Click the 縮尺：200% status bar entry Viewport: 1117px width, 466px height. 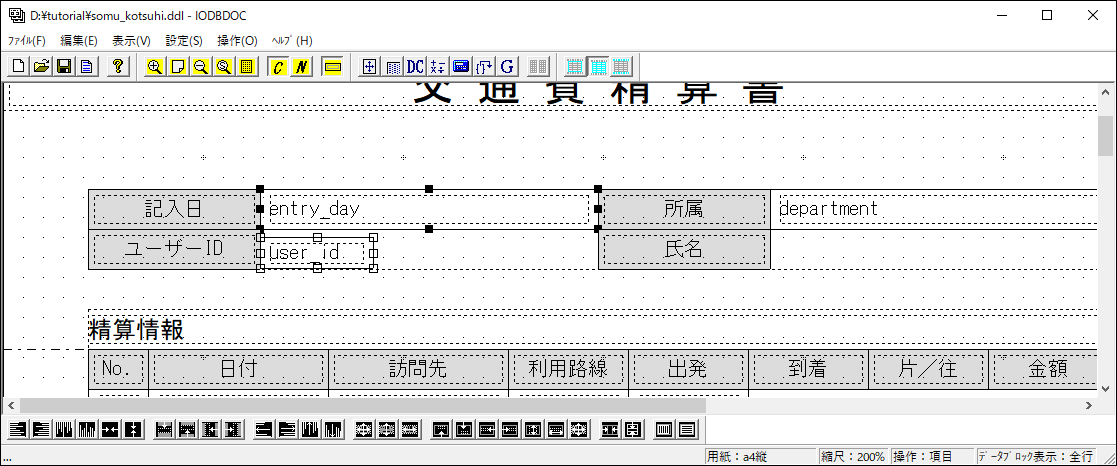(x=853, y=457)
